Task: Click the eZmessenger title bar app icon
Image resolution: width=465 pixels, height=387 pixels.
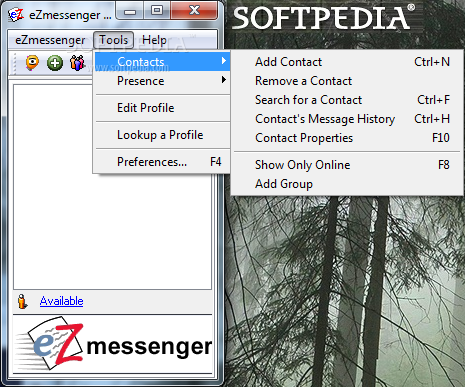Action: coord(16,15)
